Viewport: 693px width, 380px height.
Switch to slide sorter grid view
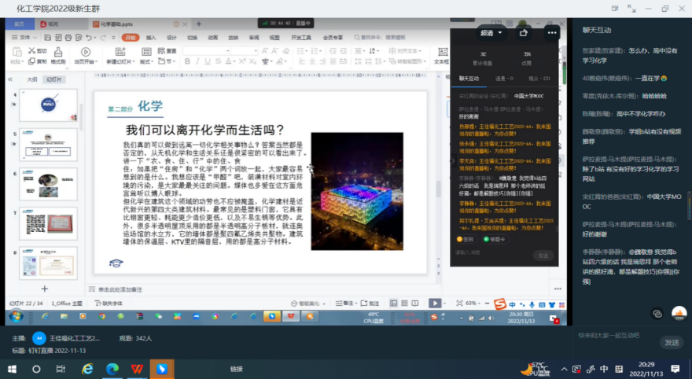pyautogui.click(x=404, y=303)
